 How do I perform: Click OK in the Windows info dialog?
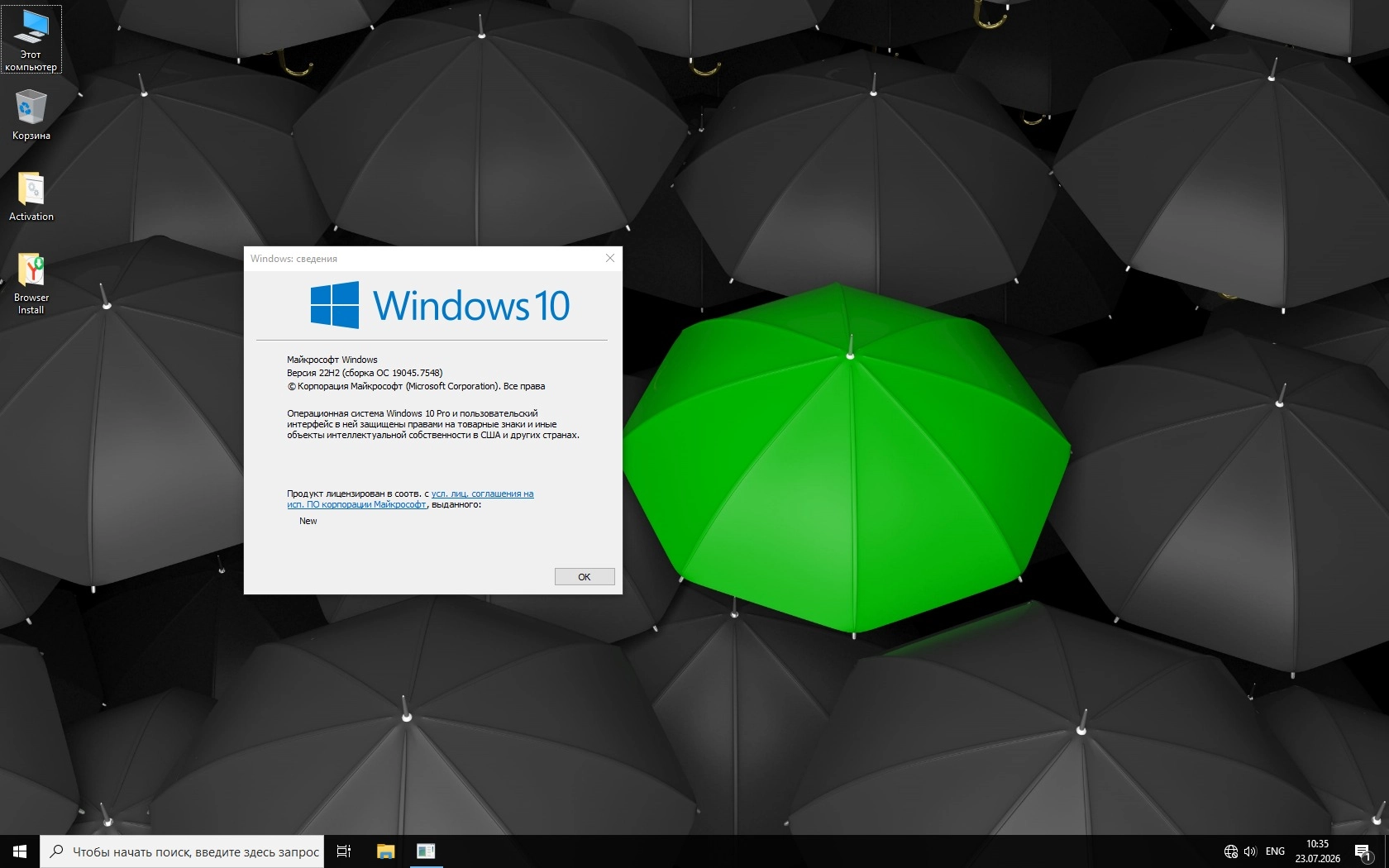(x=585, y=577)
